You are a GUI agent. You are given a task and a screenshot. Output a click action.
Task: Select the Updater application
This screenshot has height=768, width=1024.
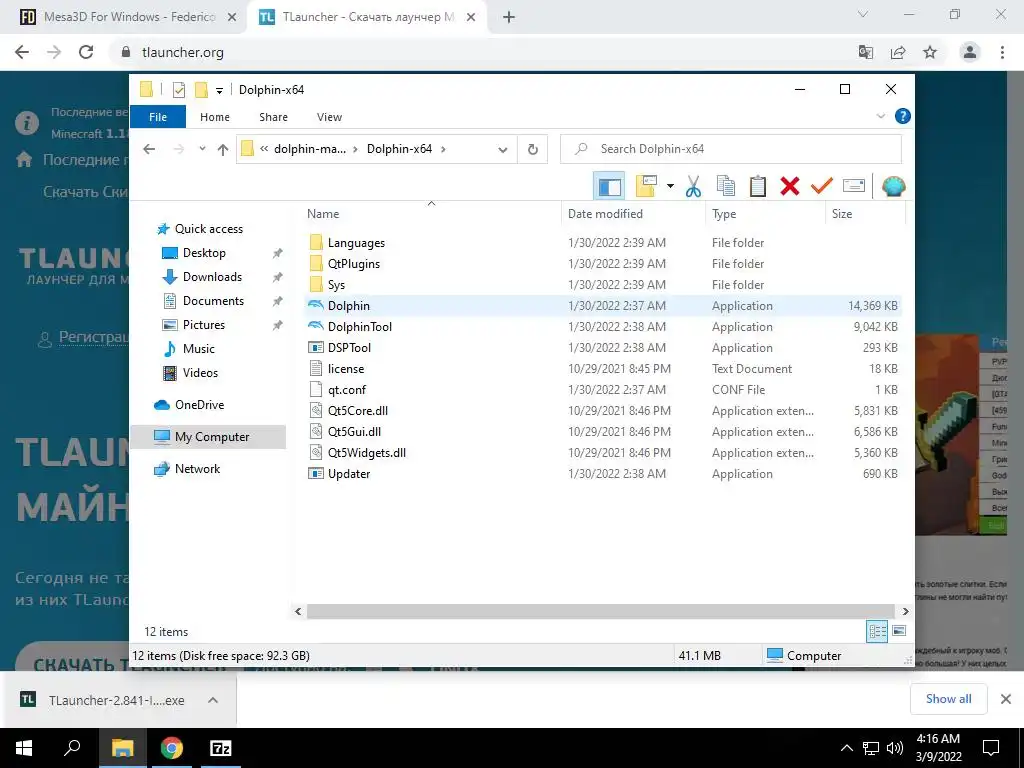603,473
